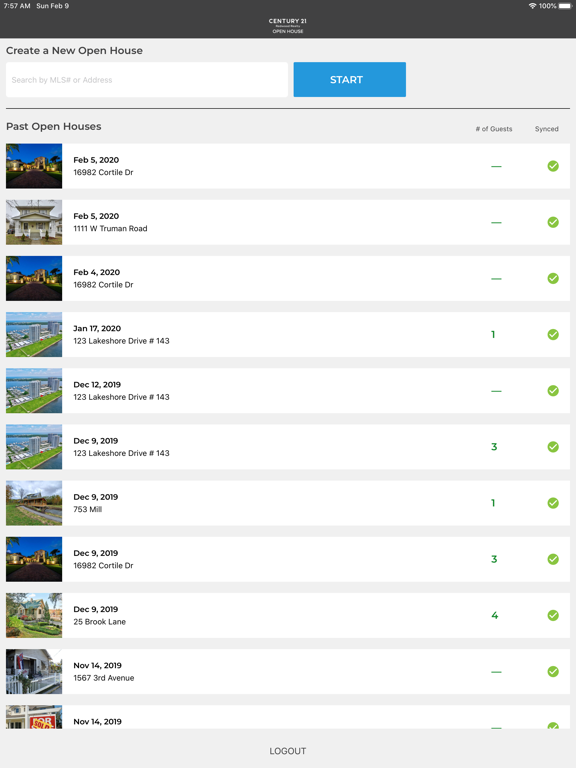
Task: Select the 25 Brook Lane address text
Action: tap(99, 622)
